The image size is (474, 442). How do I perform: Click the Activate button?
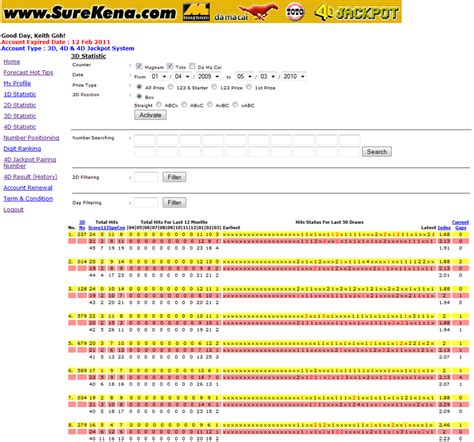tap(150, 115)
